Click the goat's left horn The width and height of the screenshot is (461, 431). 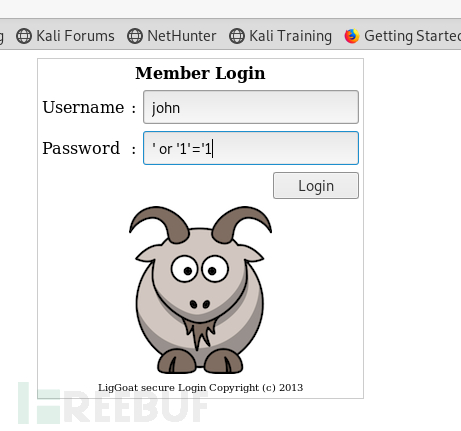[159, 224]
